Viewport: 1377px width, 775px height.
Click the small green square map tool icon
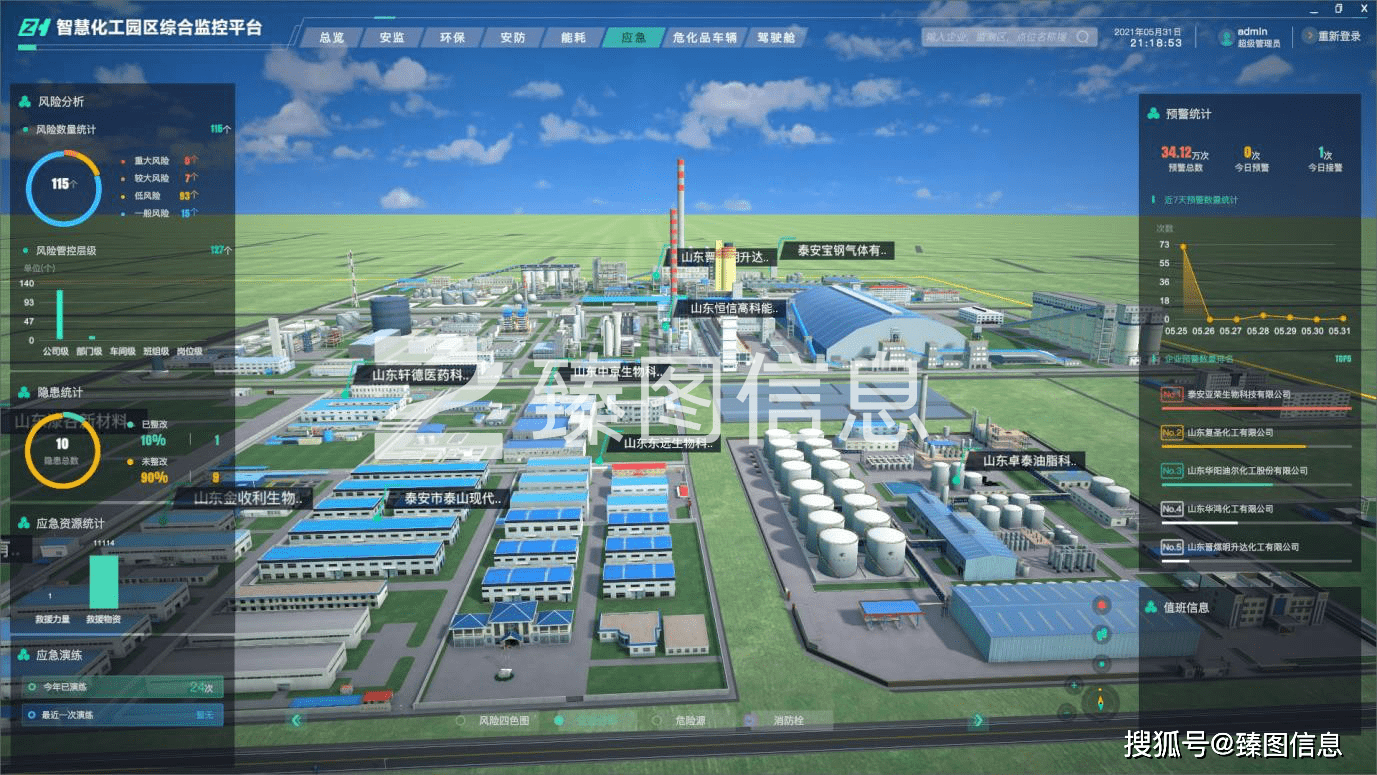1101,662
